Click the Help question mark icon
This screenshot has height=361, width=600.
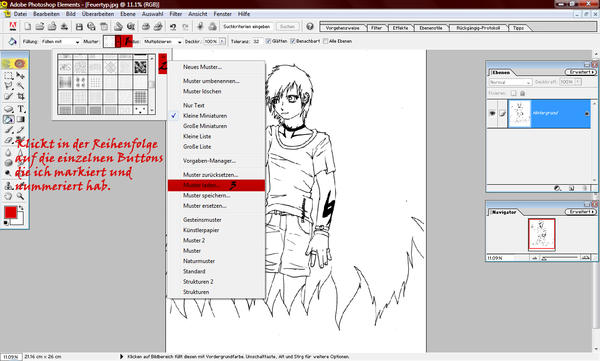pyautogui.click(x=310, y=26)
